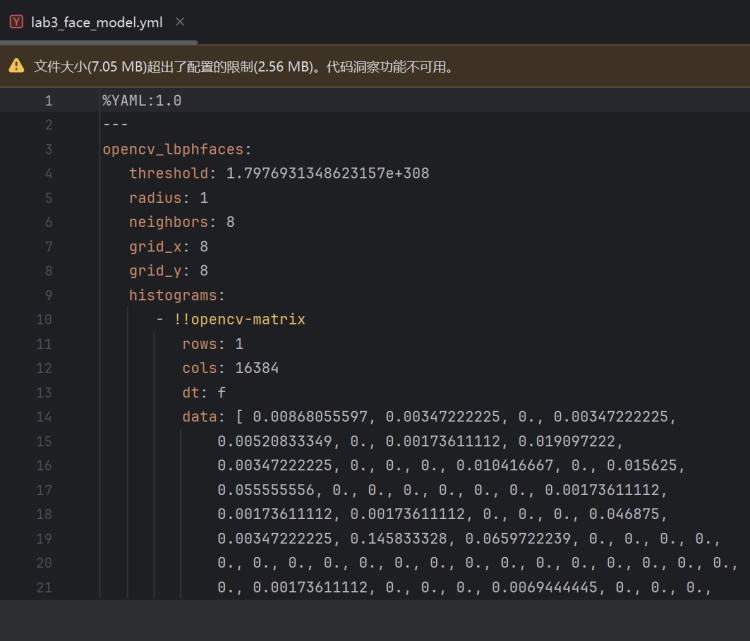Click the yellow warning triangle icon
The height and width of the screenshot is (641, 750).
point(16,66)
